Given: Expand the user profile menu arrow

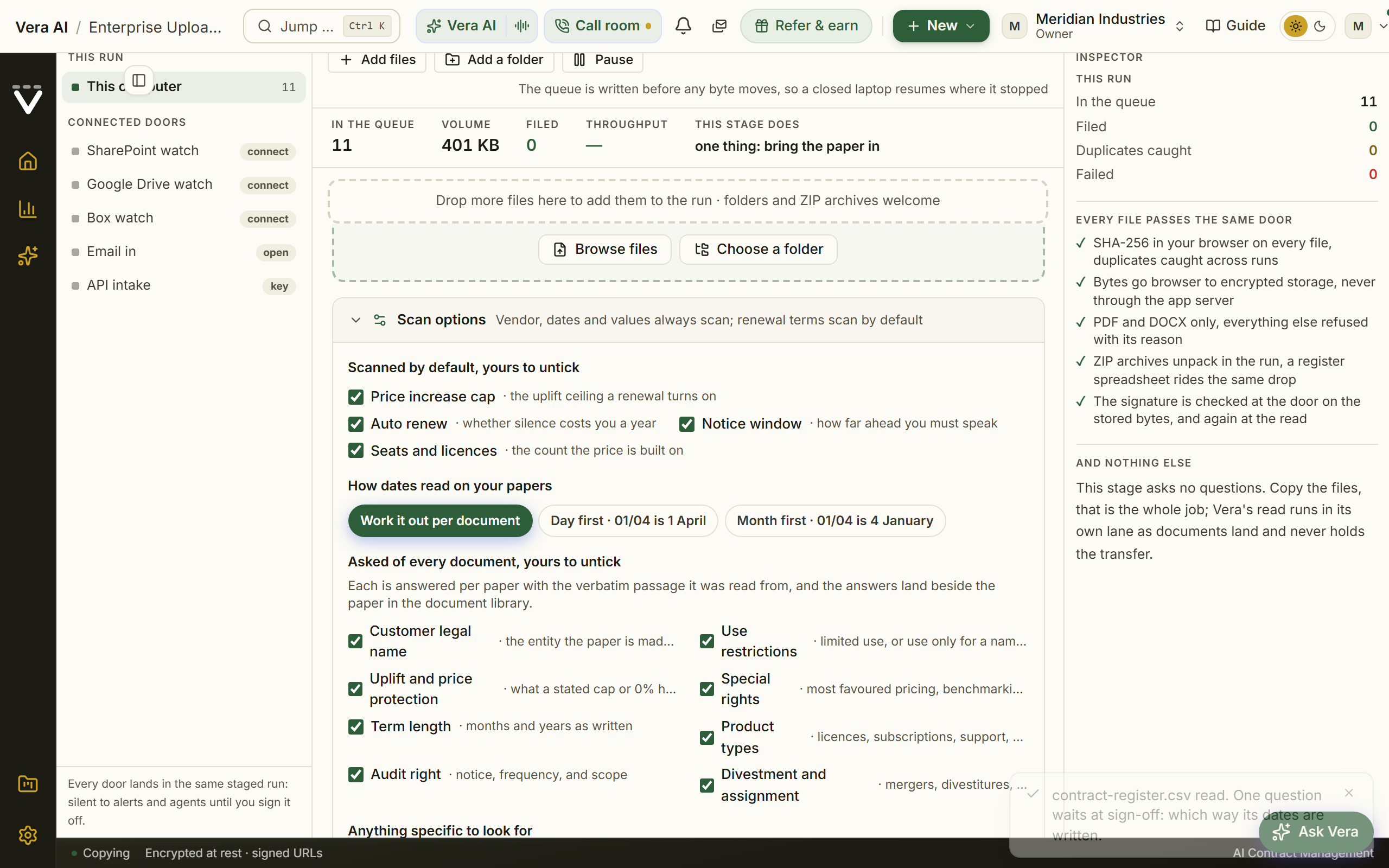Looking at the screenshot, I should pyautogui.click(x=1382, y=26).
